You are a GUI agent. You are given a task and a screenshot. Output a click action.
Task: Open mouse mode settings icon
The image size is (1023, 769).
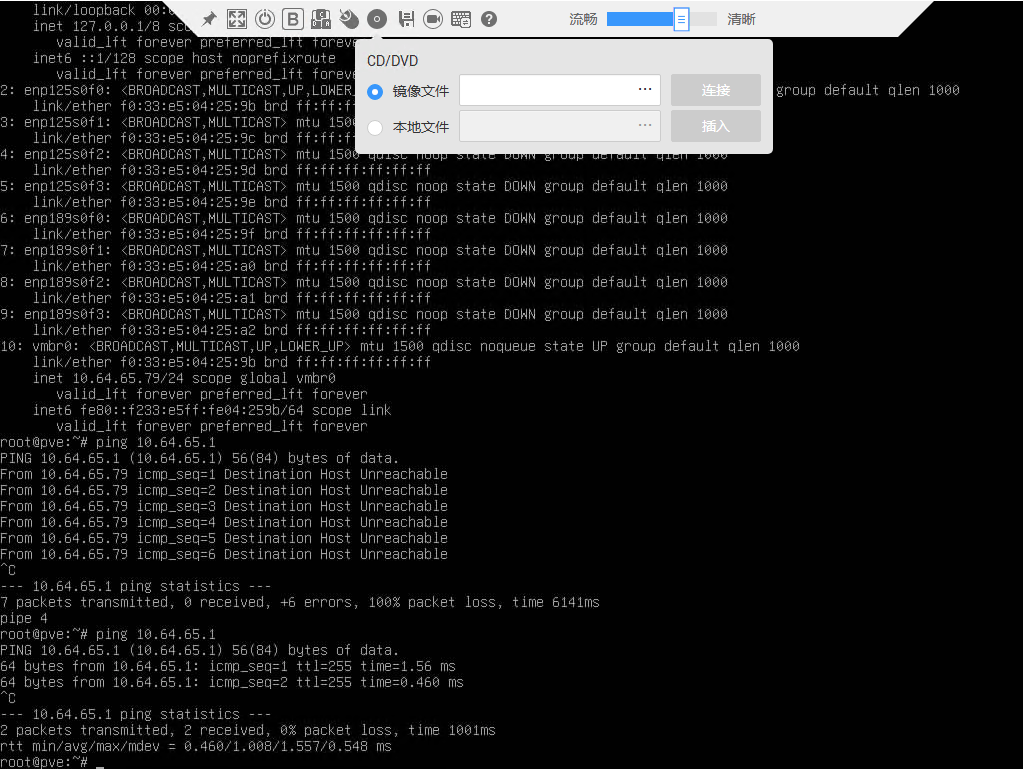coord(348,18)
